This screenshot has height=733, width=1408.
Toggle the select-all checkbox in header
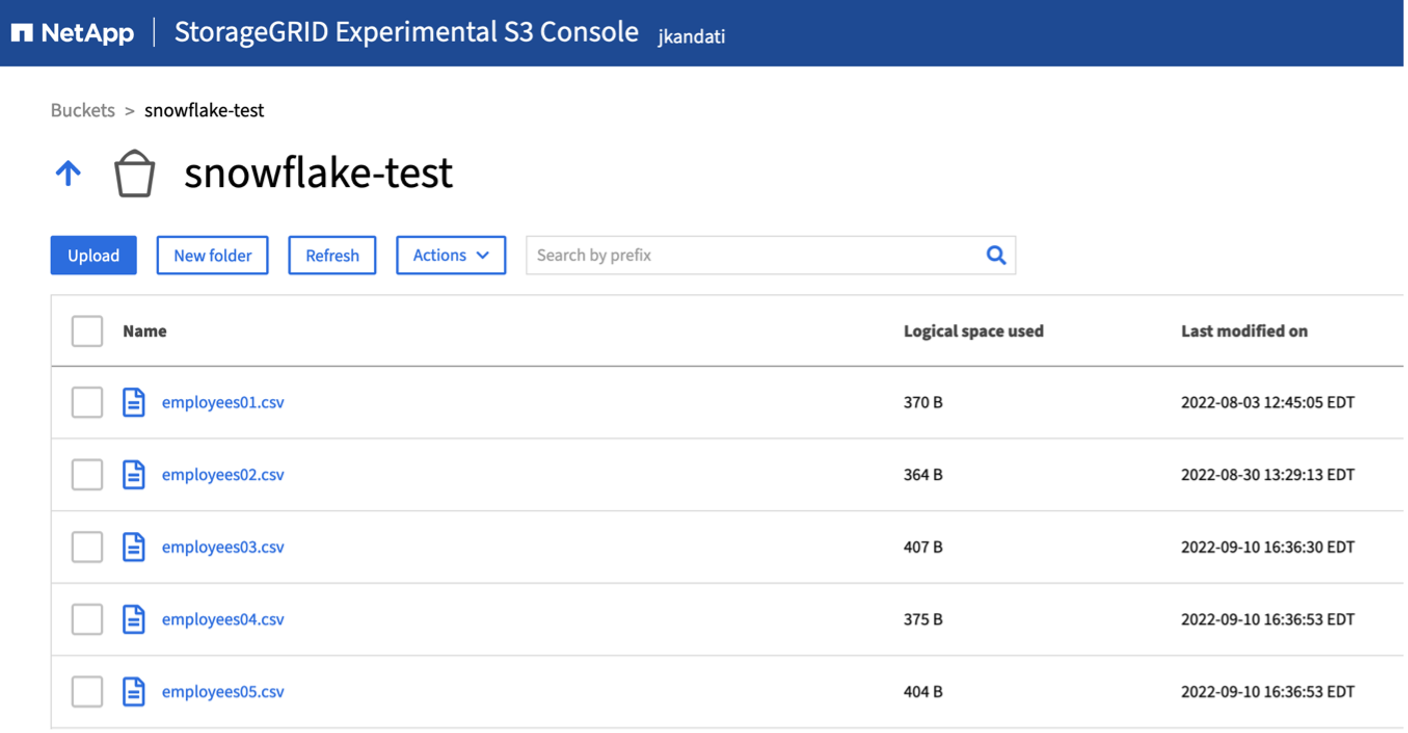coord(87,331)
